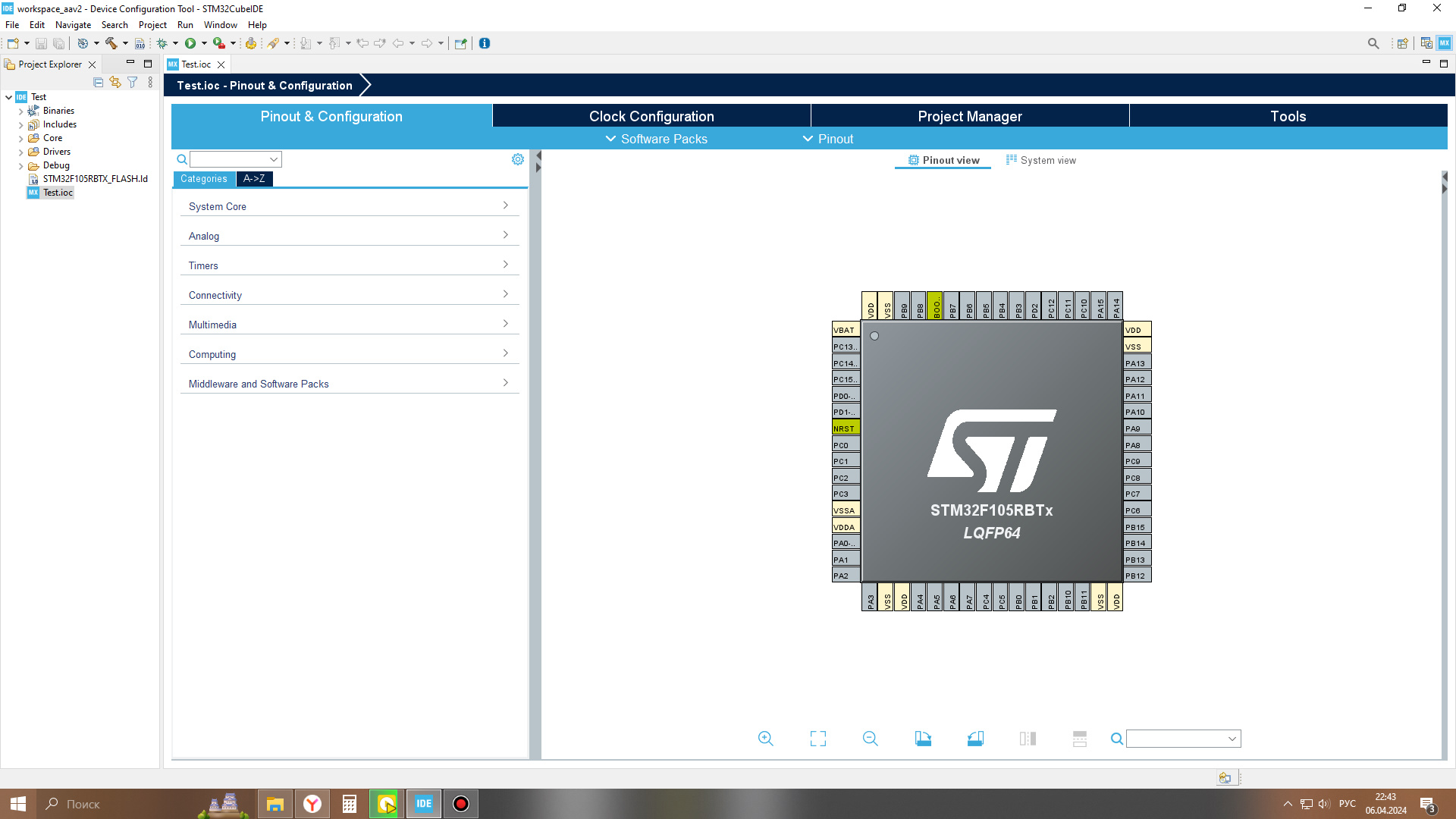Expand the Analog category

click(x=350, y=236)
